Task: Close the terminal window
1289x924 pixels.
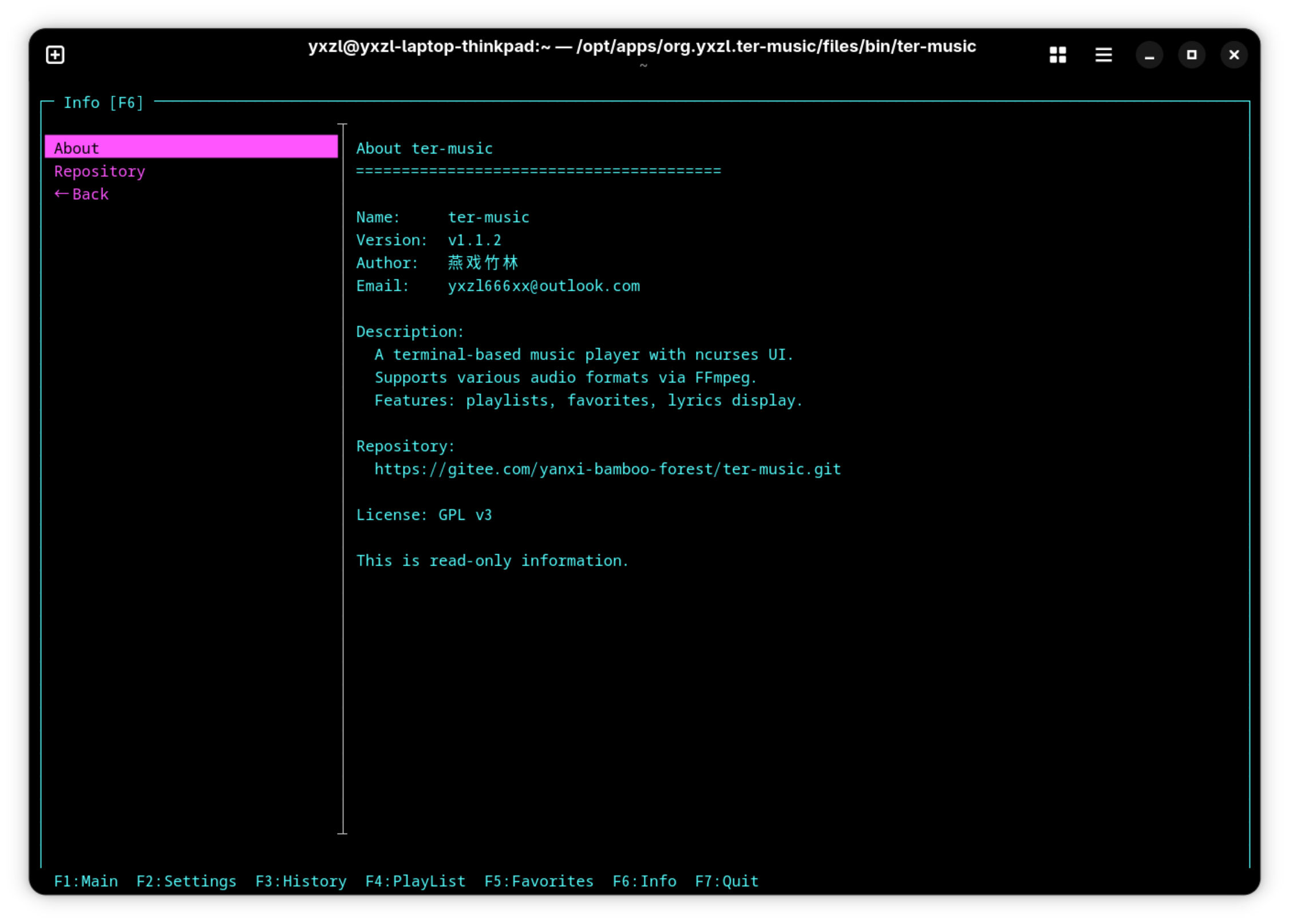Action: click(1233, 55)
